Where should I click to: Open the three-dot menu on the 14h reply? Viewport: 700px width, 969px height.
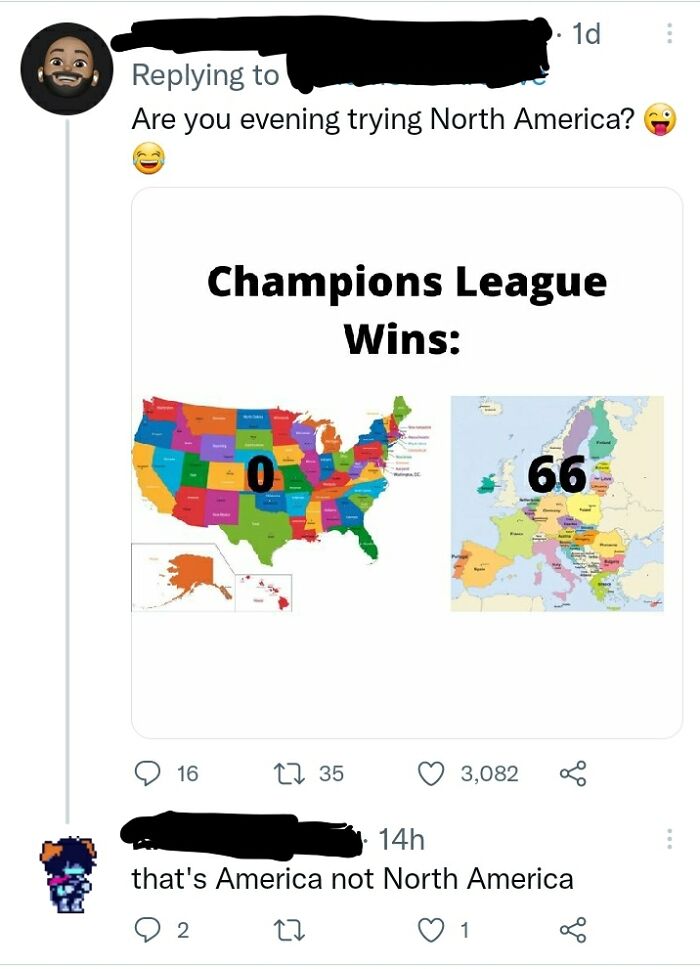[x=668, y=839]
